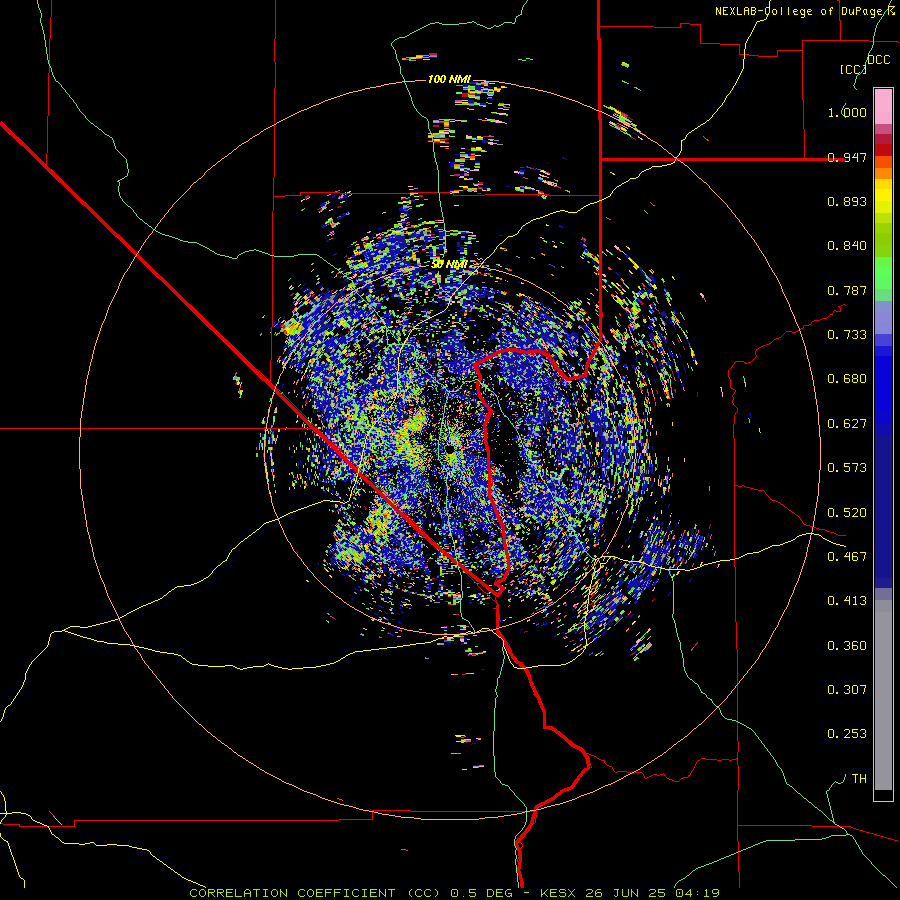Click the 0.467 legend value
900x900 pixels.
pos(847,557)
